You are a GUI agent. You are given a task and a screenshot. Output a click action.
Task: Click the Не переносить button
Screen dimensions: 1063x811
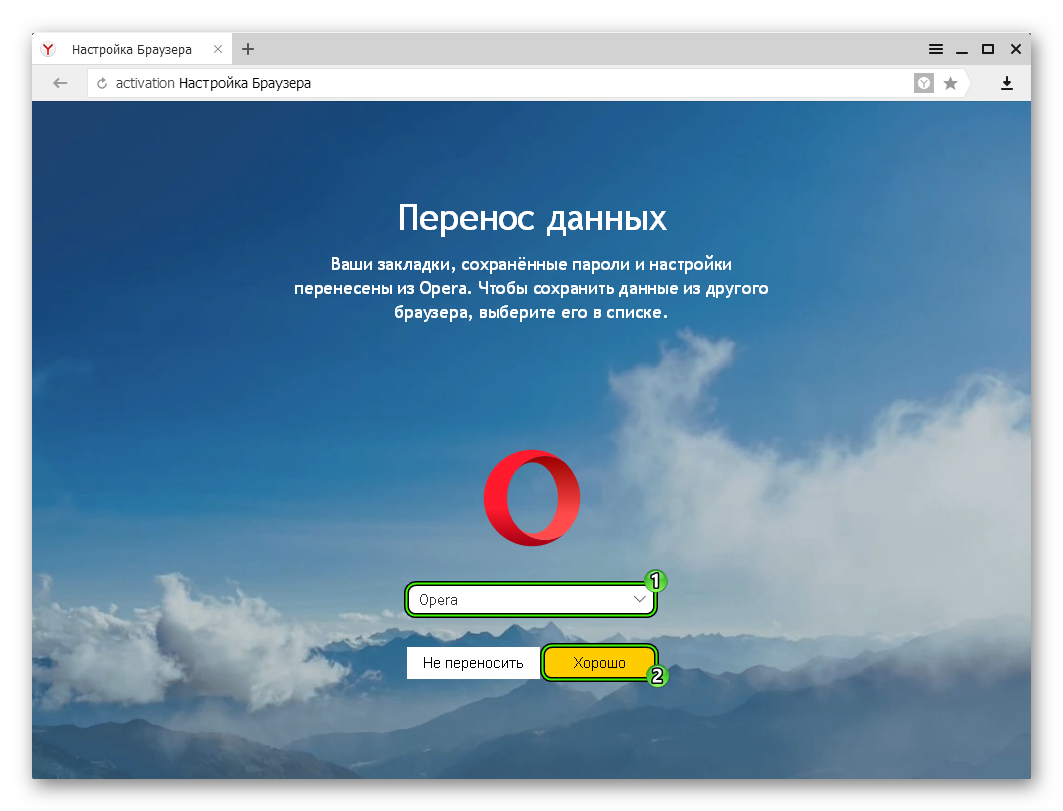(473, 662)
